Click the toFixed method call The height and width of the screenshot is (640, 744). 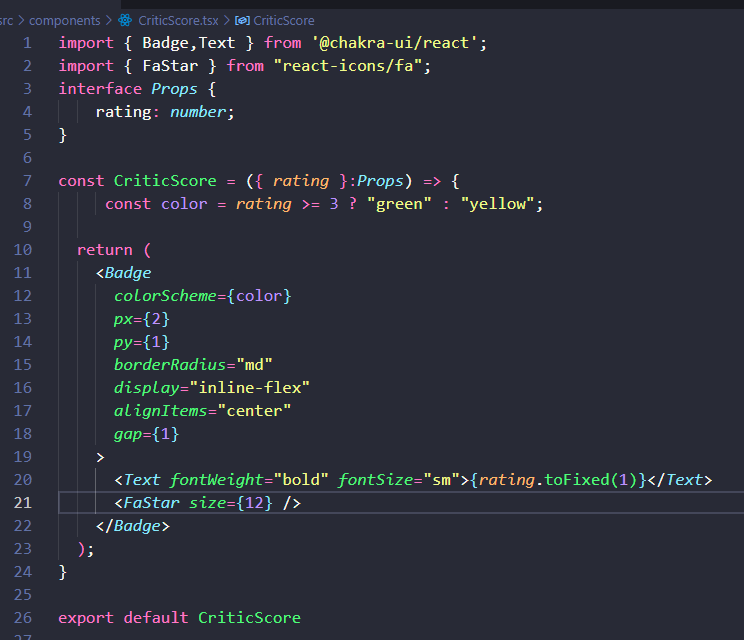577,480
